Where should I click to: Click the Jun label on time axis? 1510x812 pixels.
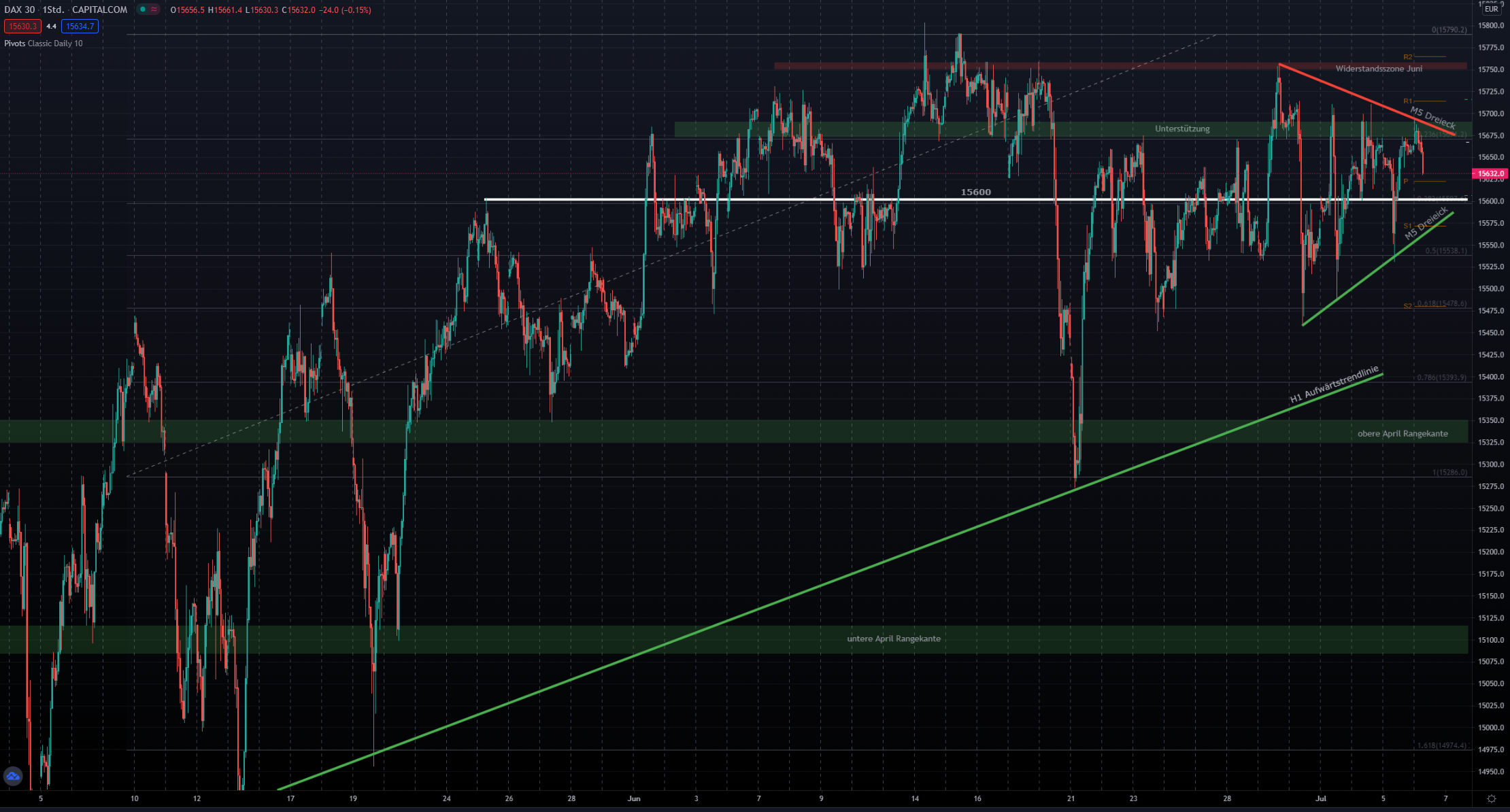click(634, 798)
